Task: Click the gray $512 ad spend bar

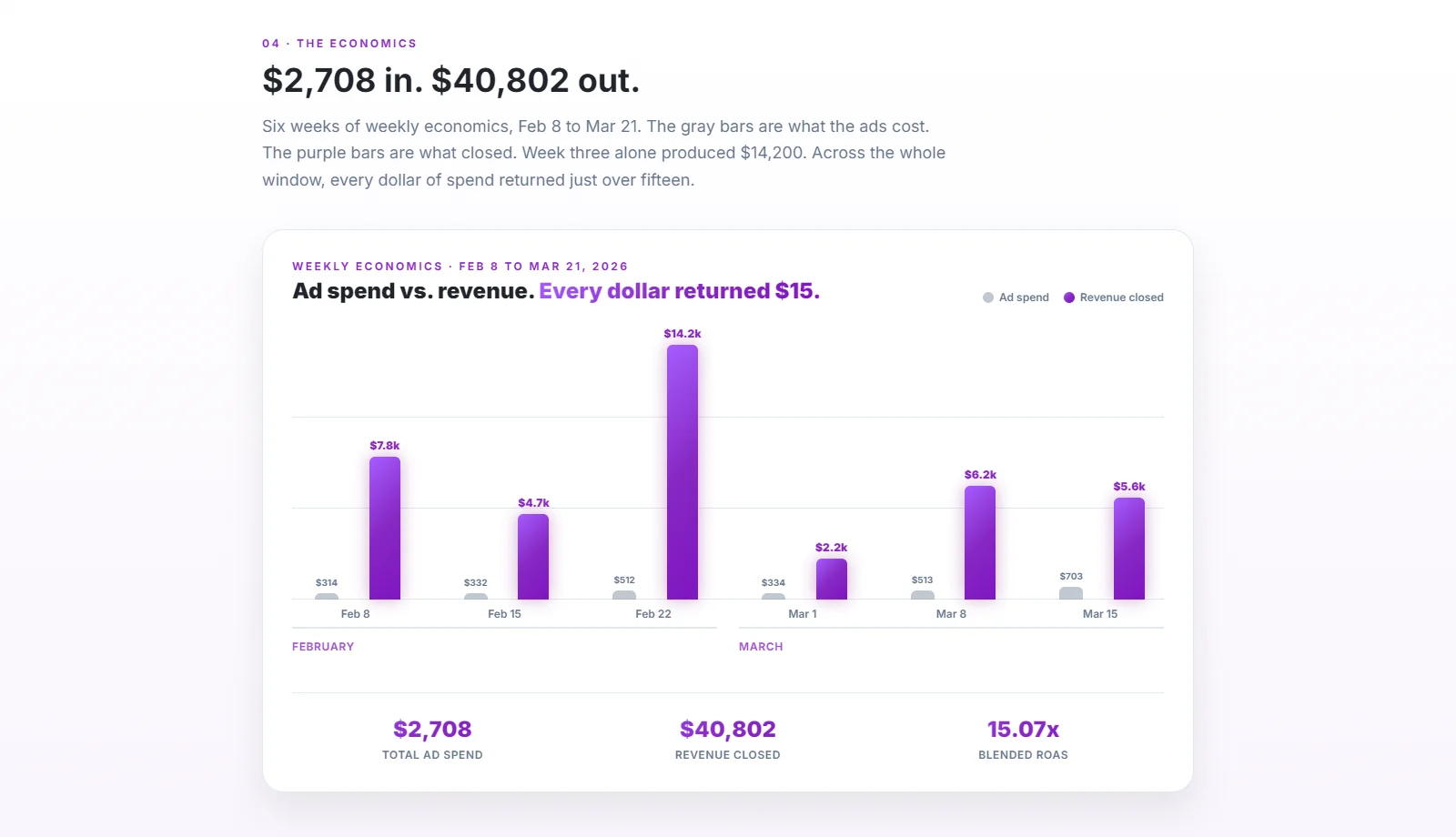Action: click(x=624, y=595)
